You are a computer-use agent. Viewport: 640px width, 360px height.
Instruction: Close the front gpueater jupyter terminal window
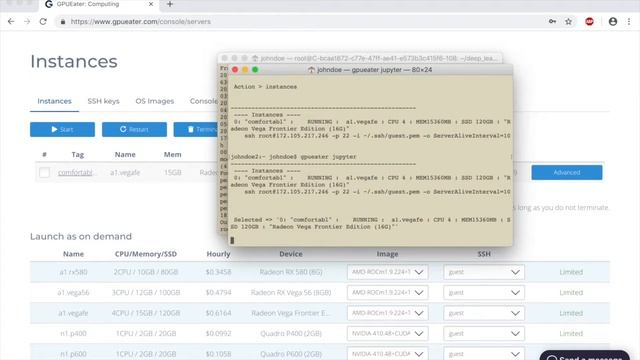pos(235,70)
